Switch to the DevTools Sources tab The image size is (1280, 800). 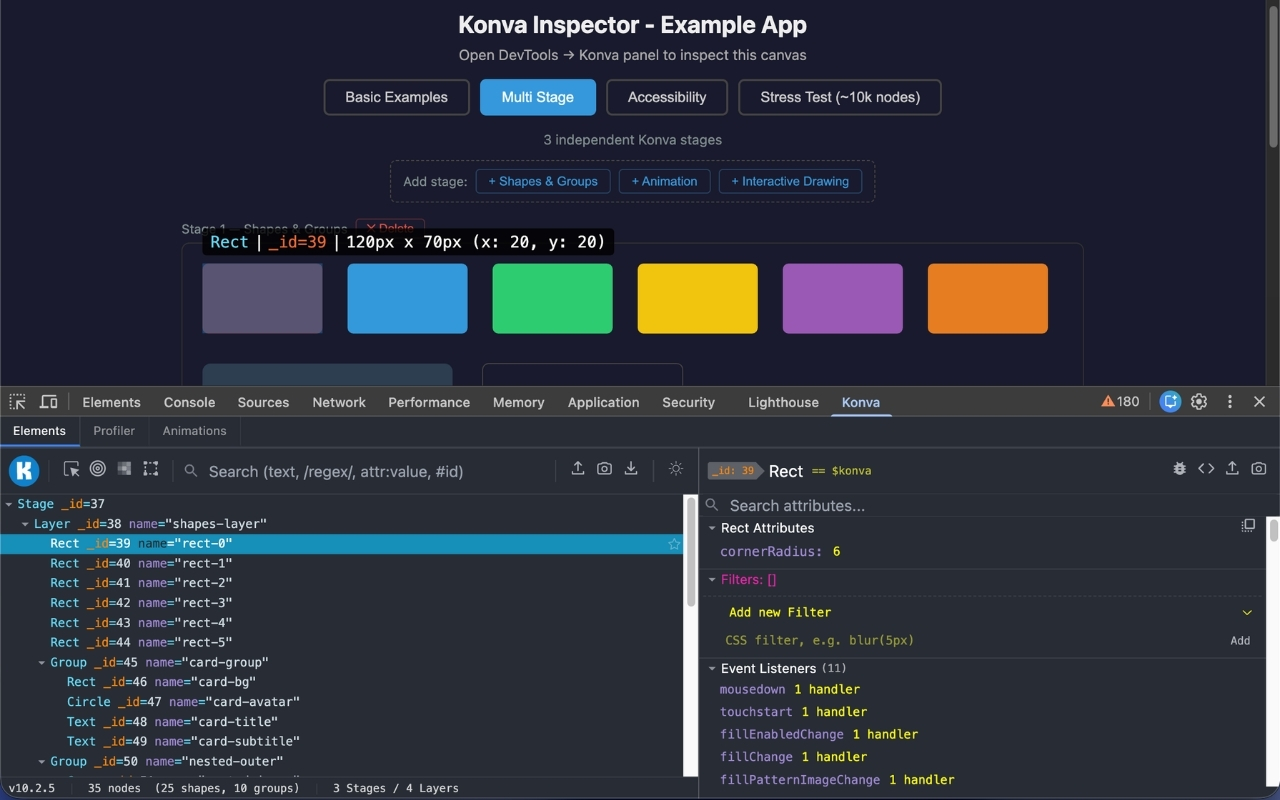[x=263, y=402]
